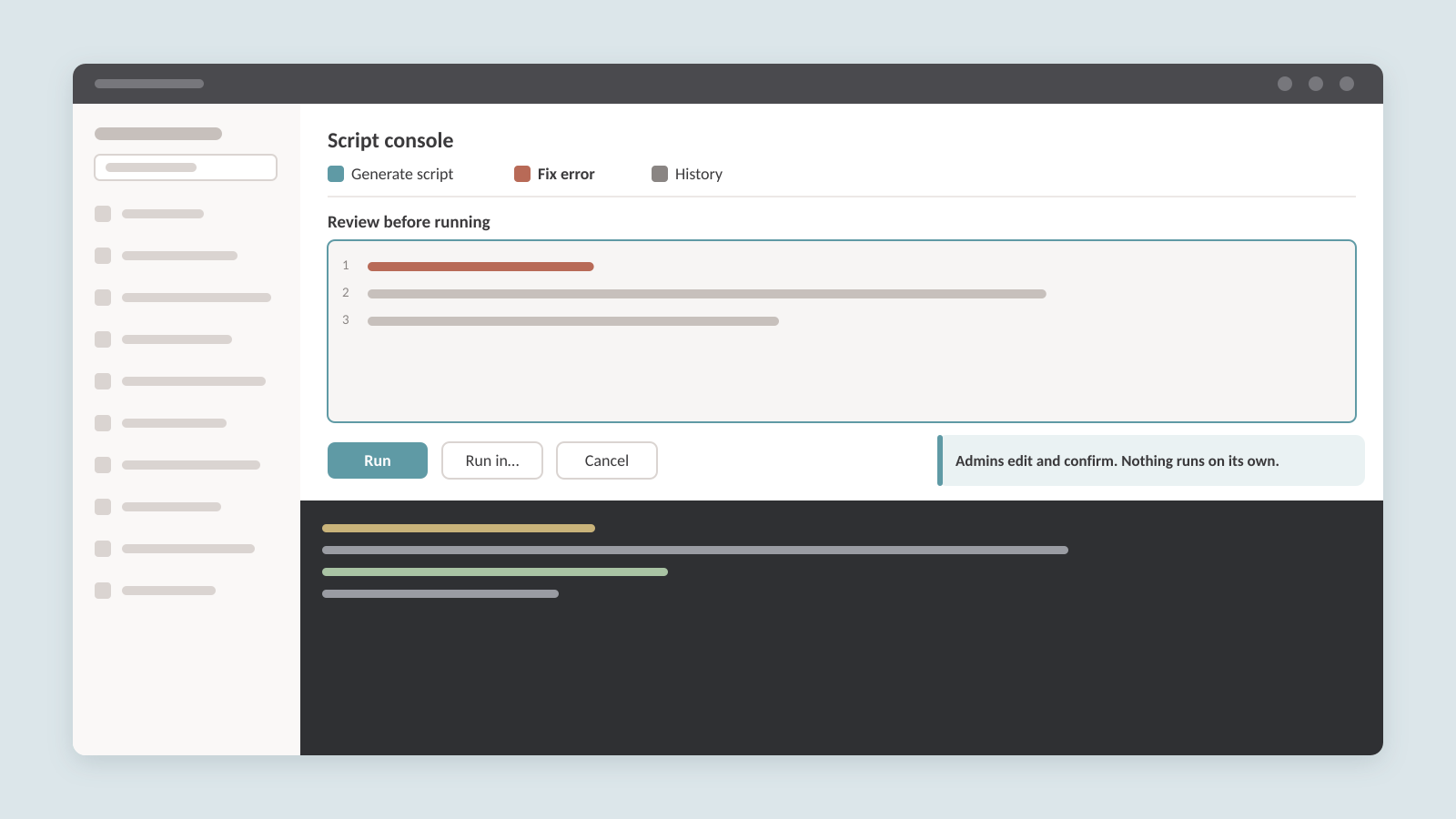Run the script with the Run button

pos(378,460)
